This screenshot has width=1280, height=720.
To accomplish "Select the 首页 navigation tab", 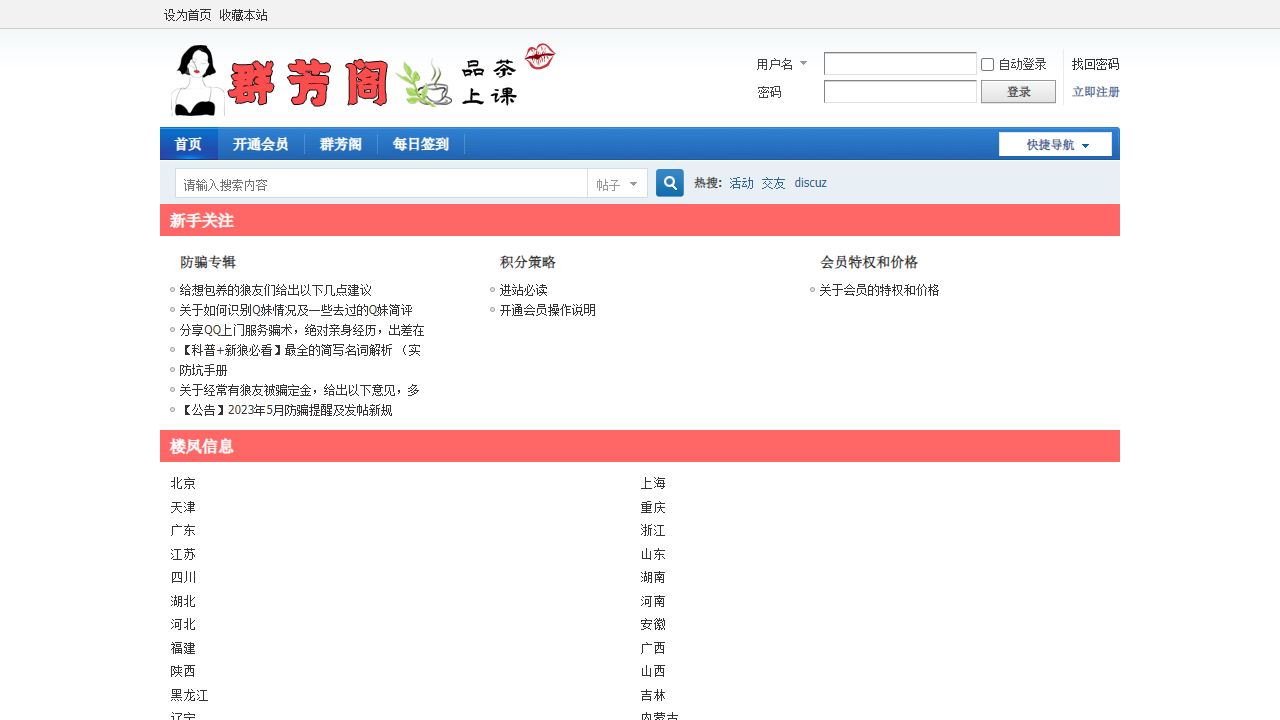I will tap(188, 144).
